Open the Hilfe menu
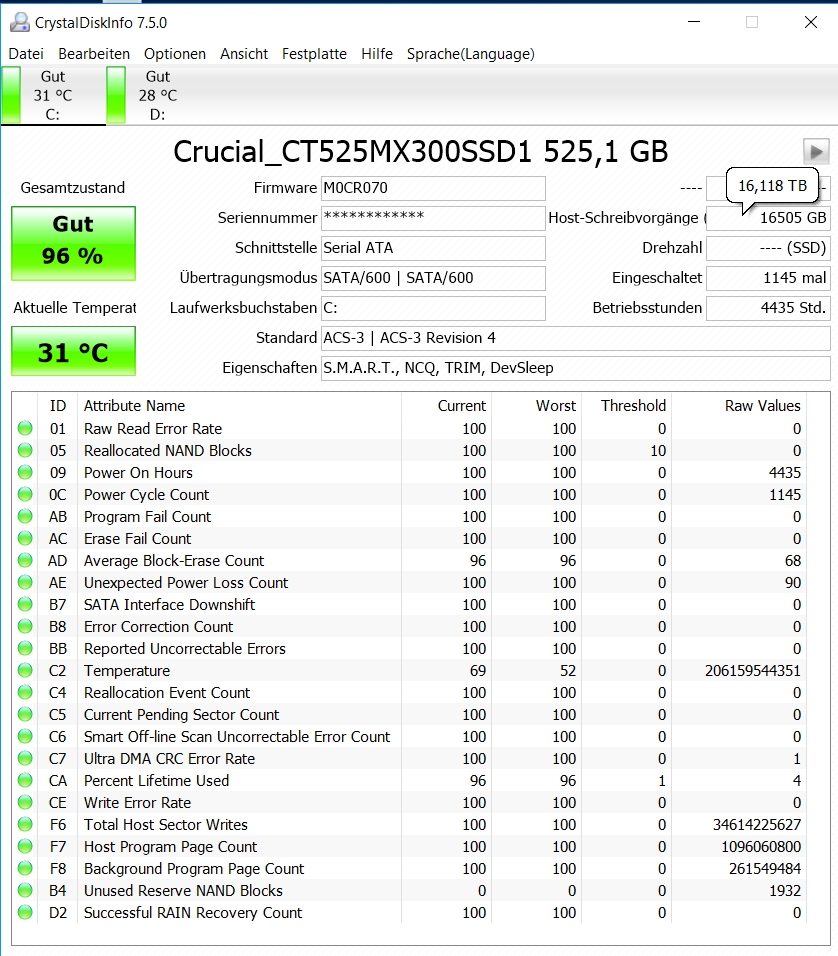Image resolution: width=838 pixels, height=956 pixels. (377, 54)
